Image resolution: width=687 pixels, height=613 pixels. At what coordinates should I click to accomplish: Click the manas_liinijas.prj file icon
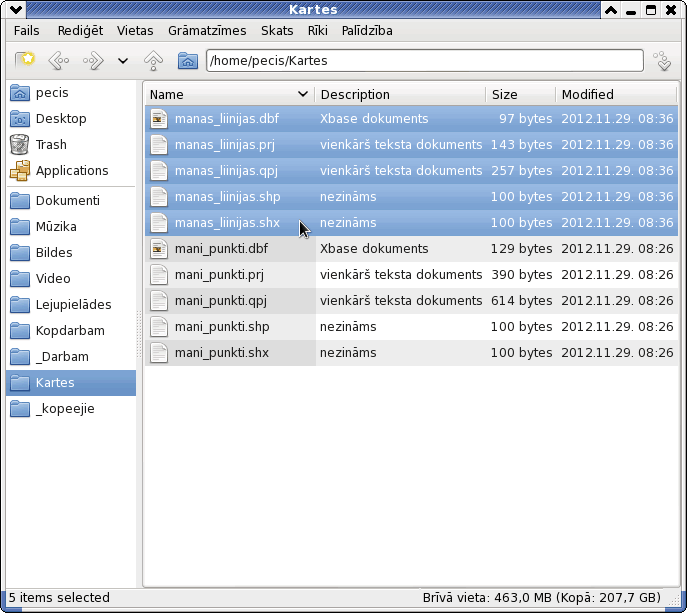point(159,145)
